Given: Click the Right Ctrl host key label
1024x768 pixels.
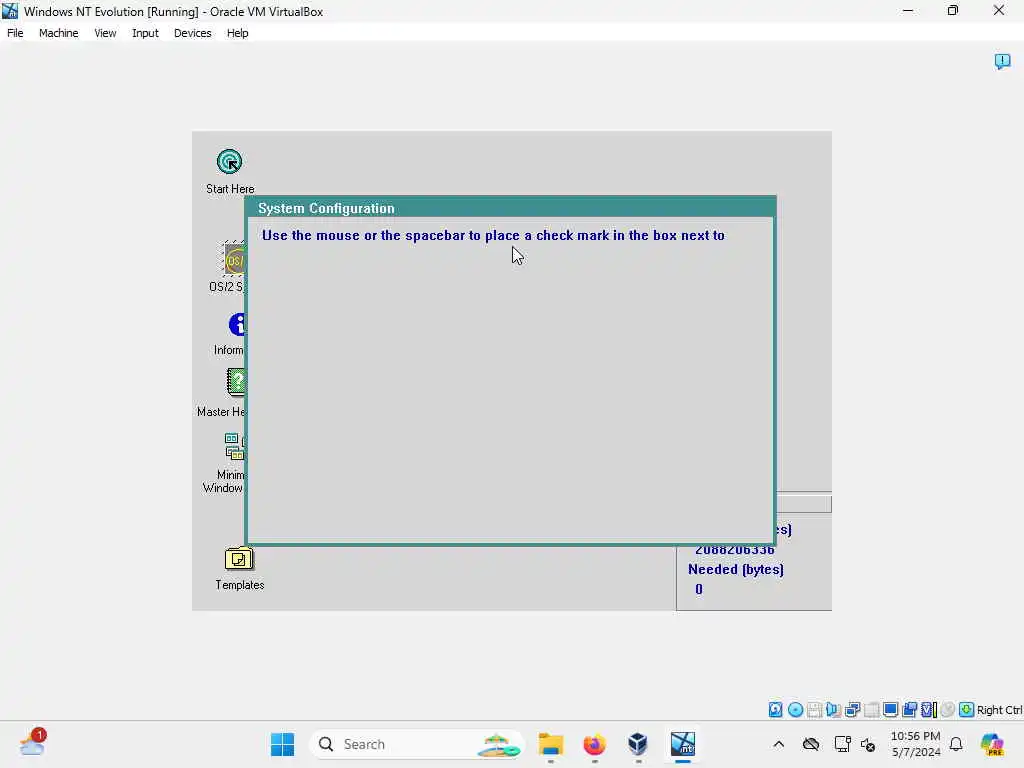Looking at the screenshot, I should 999,710.
